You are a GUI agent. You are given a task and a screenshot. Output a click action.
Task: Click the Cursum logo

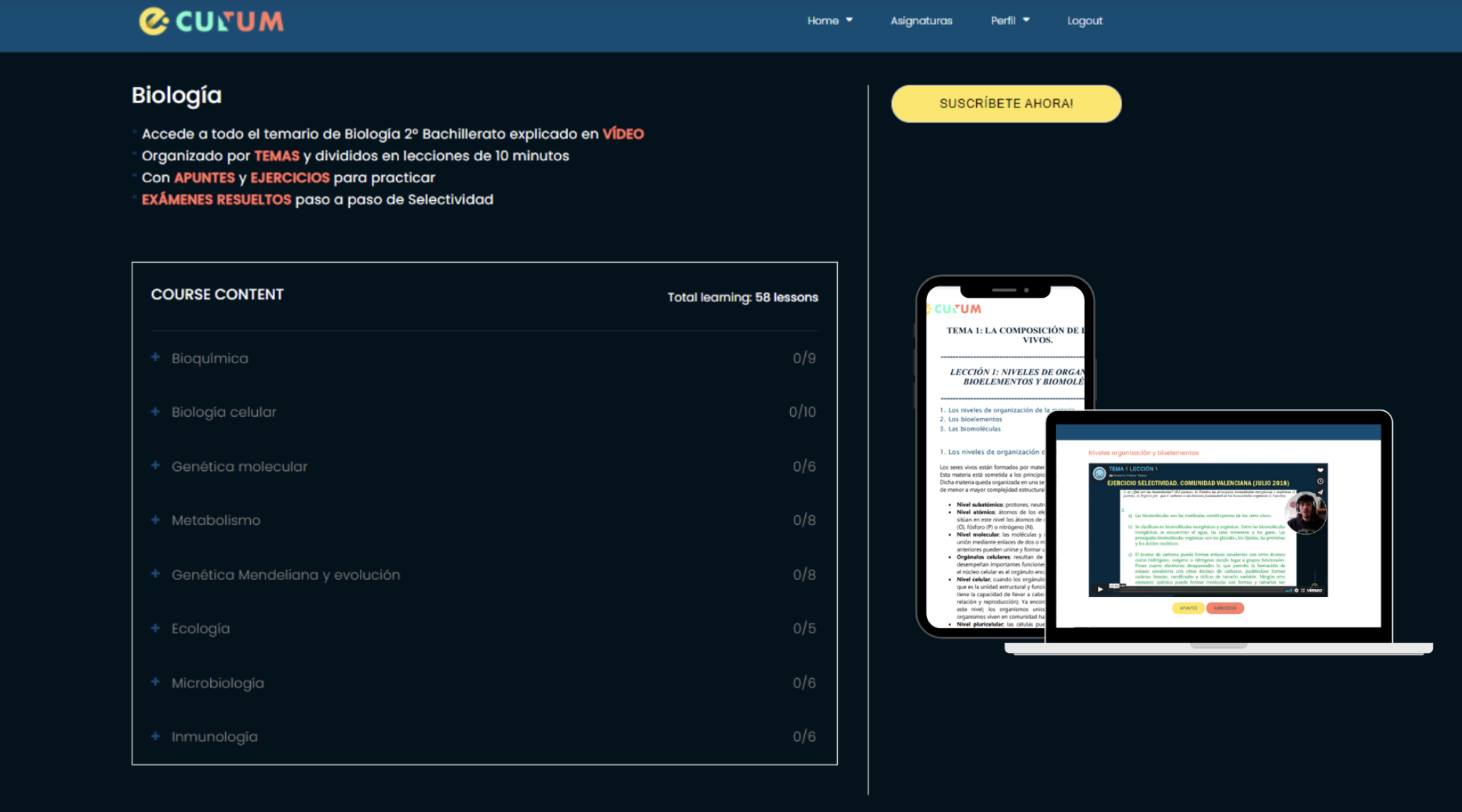point(212,21)
